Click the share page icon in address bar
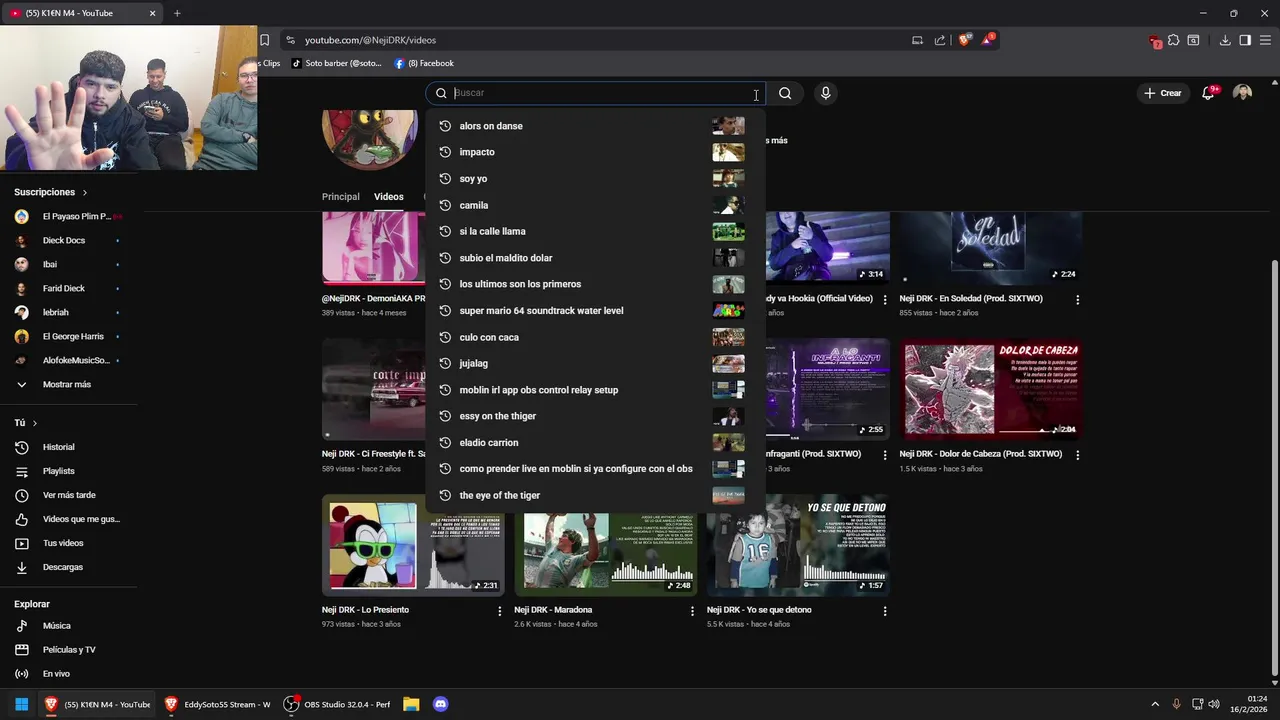The width and height of the screenshot is (1280, 720). point(940,40)
